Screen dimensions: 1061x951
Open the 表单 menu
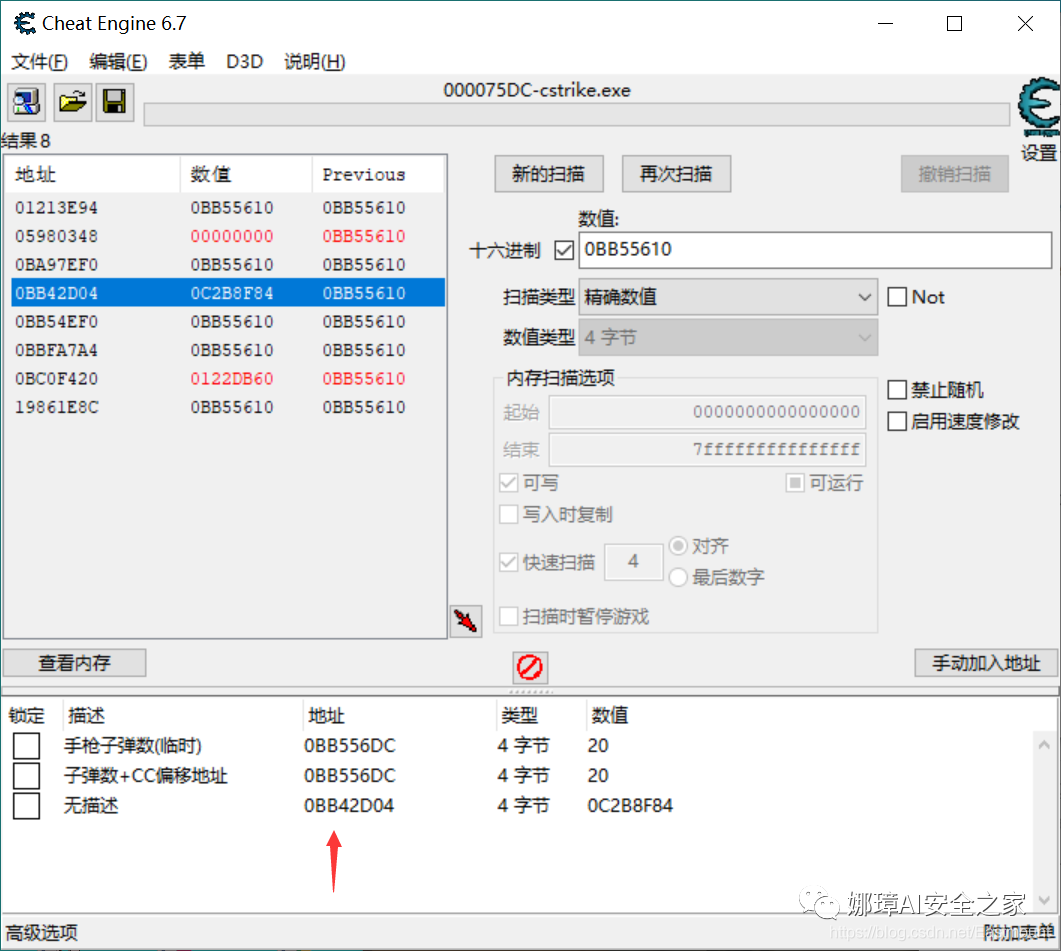click(x=186, y=62)
